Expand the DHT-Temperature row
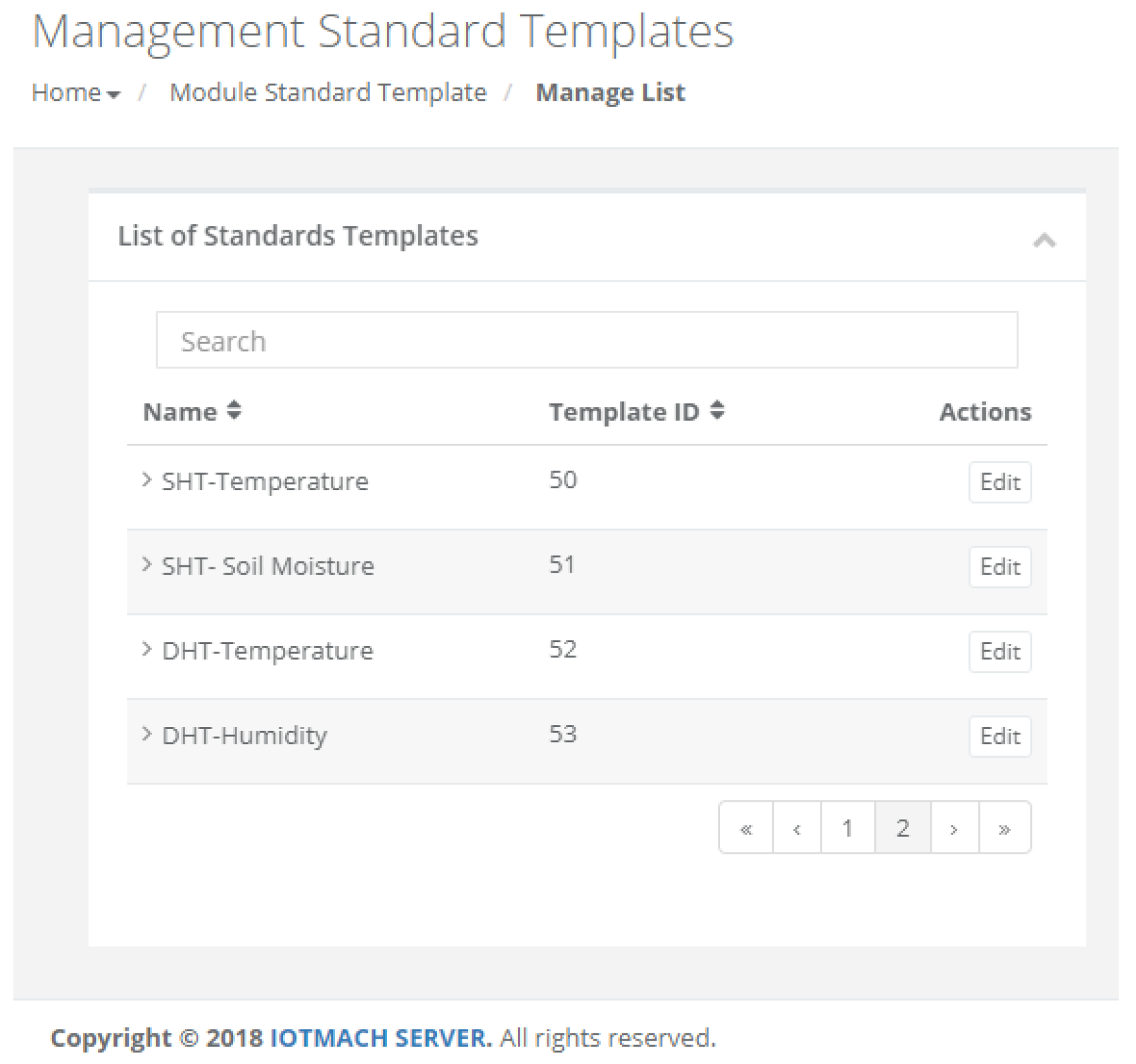 click(147, 649)
